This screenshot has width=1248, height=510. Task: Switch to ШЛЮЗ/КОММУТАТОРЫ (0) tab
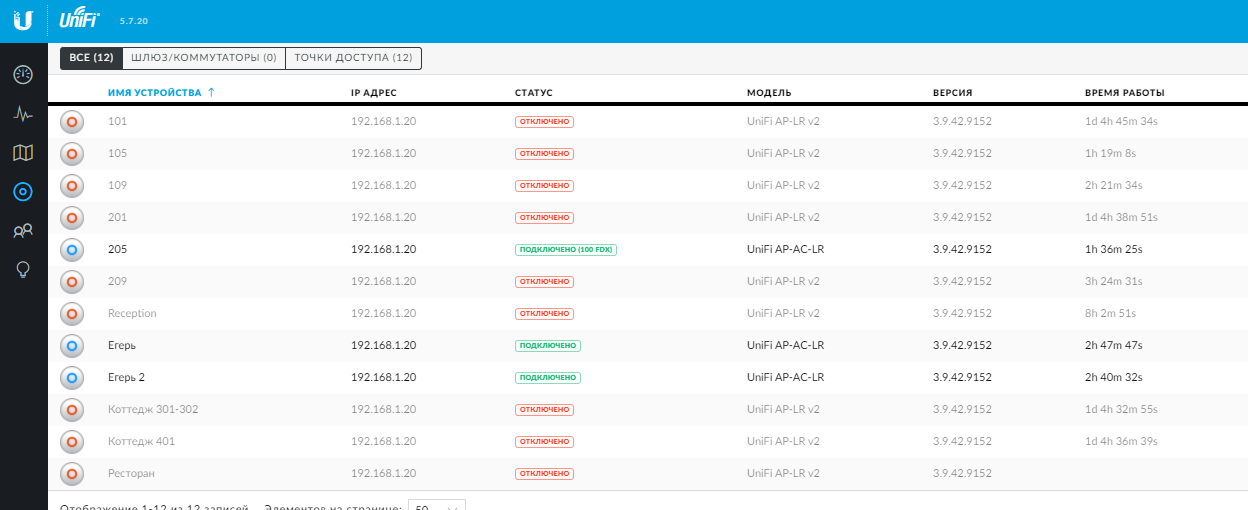point(204,58)
